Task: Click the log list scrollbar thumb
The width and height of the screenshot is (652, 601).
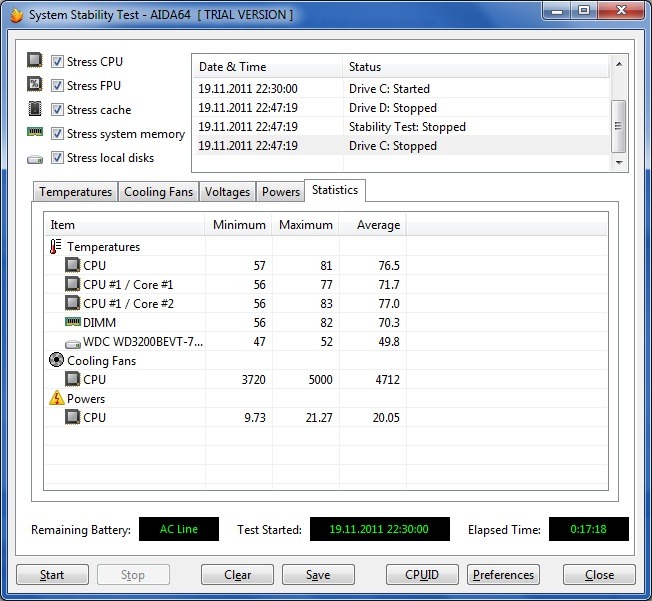Action: [619, 126]
